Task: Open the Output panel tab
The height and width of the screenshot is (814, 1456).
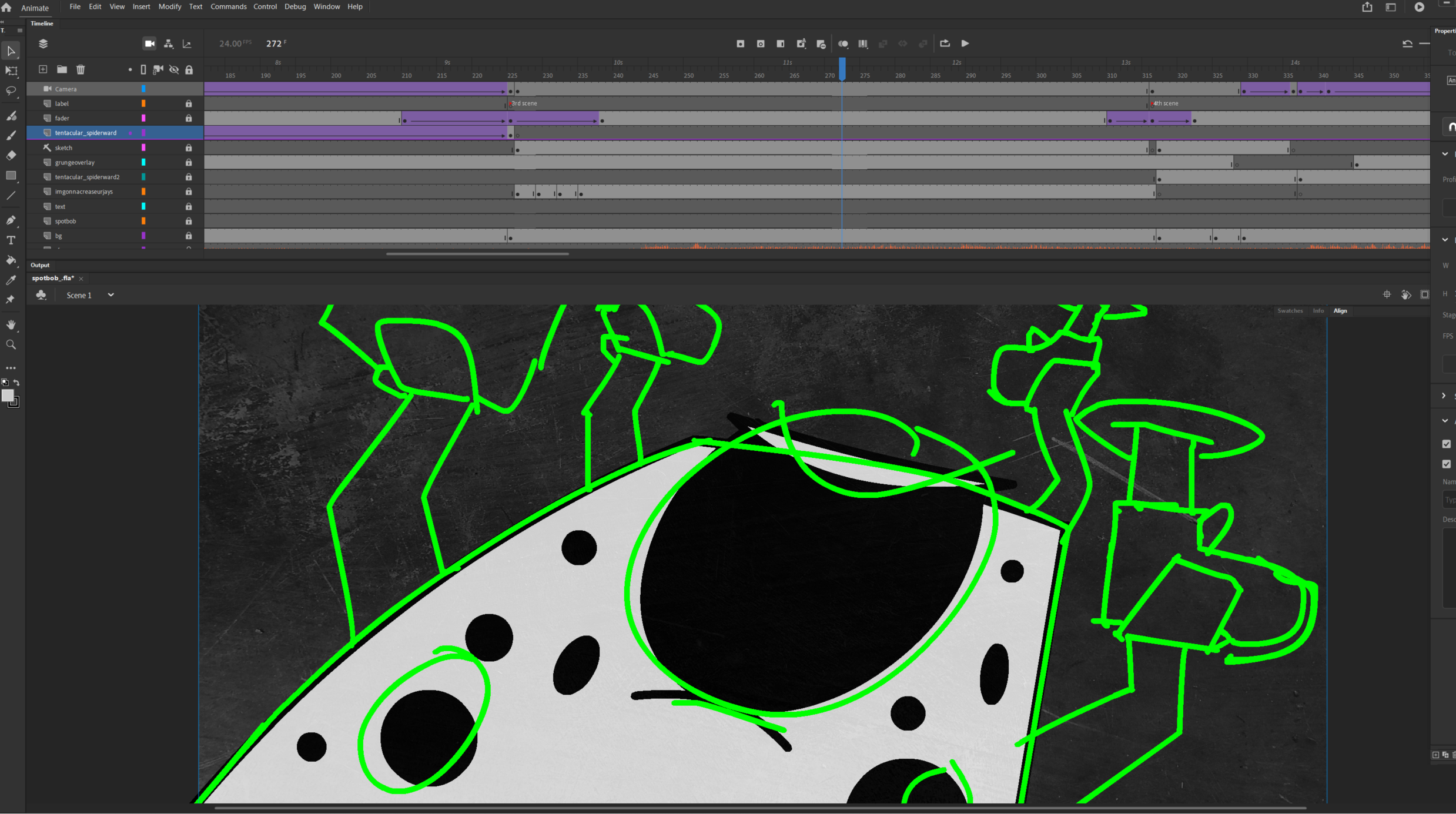Action: click(40, 265)
